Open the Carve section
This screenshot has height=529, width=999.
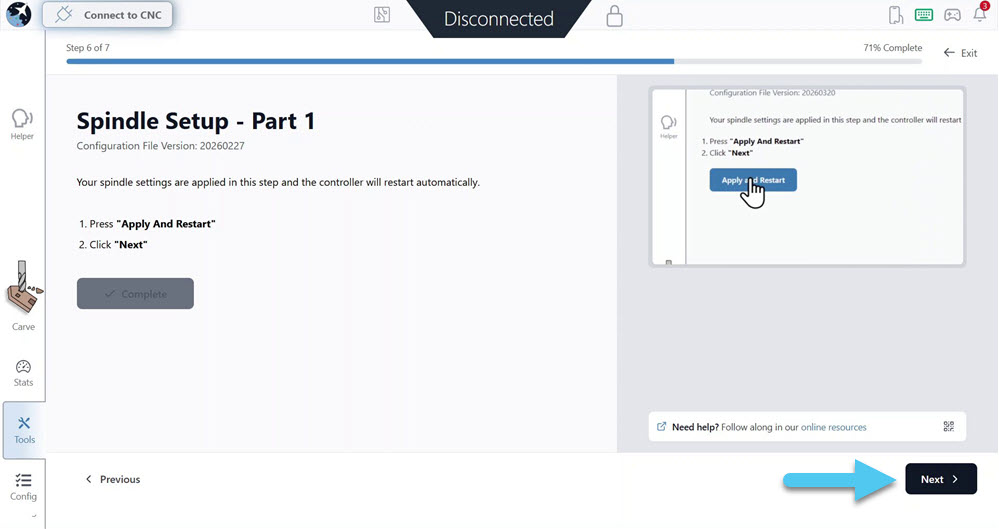click(x=23, y=297)
